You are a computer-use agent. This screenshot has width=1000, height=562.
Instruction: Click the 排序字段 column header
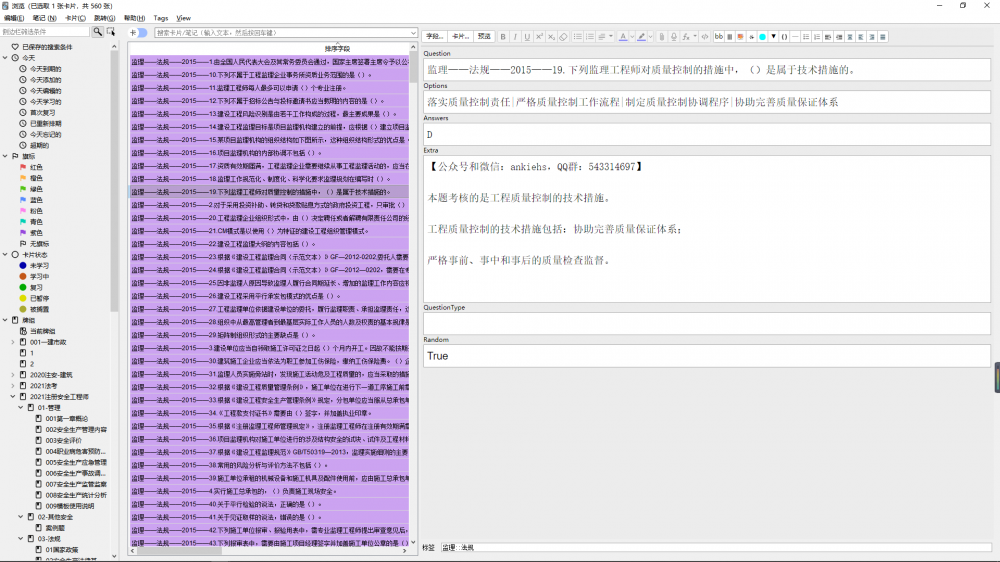(337, 48)
